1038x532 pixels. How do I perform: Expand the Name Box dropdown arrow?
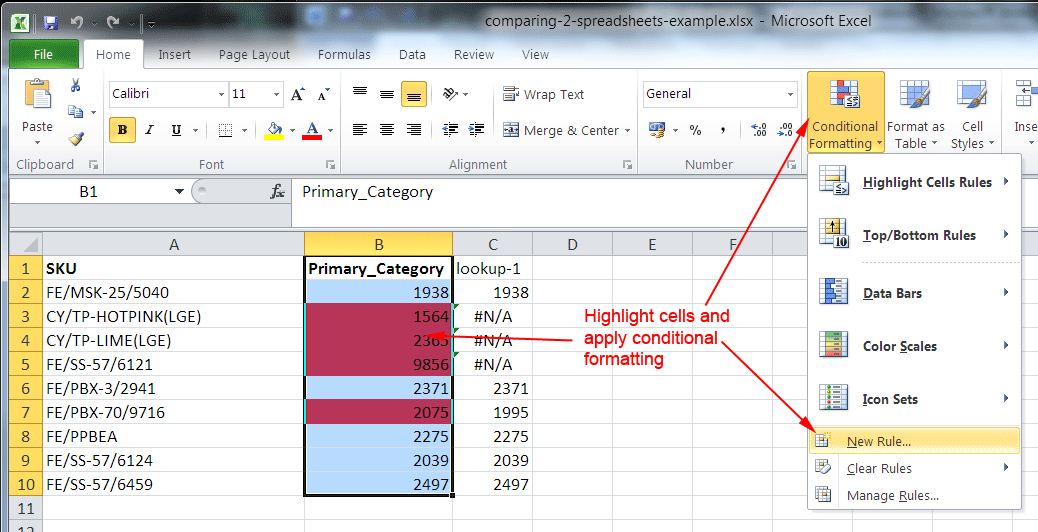point(180,191)
